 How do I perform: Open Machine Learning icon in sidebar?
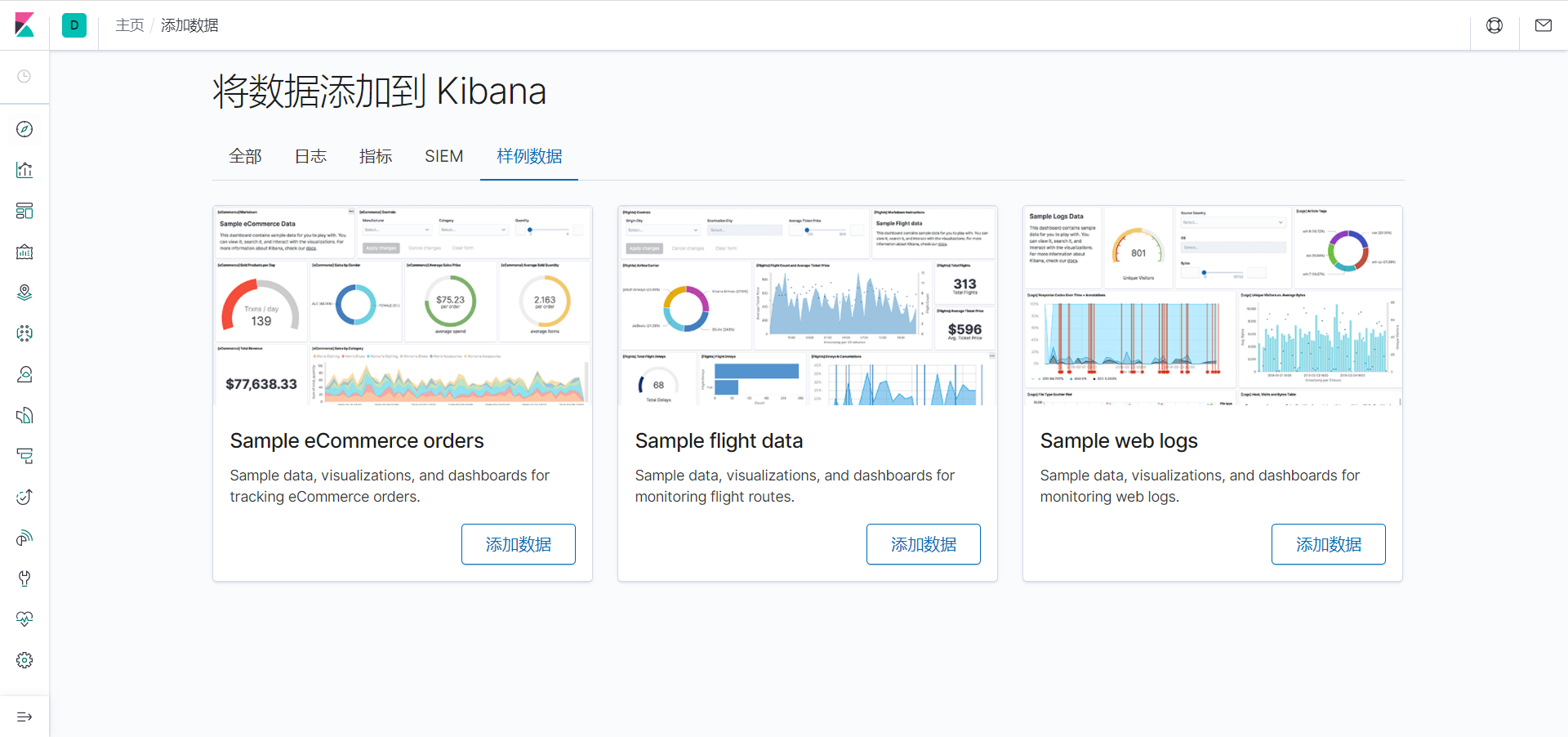[x=24, y=333]
